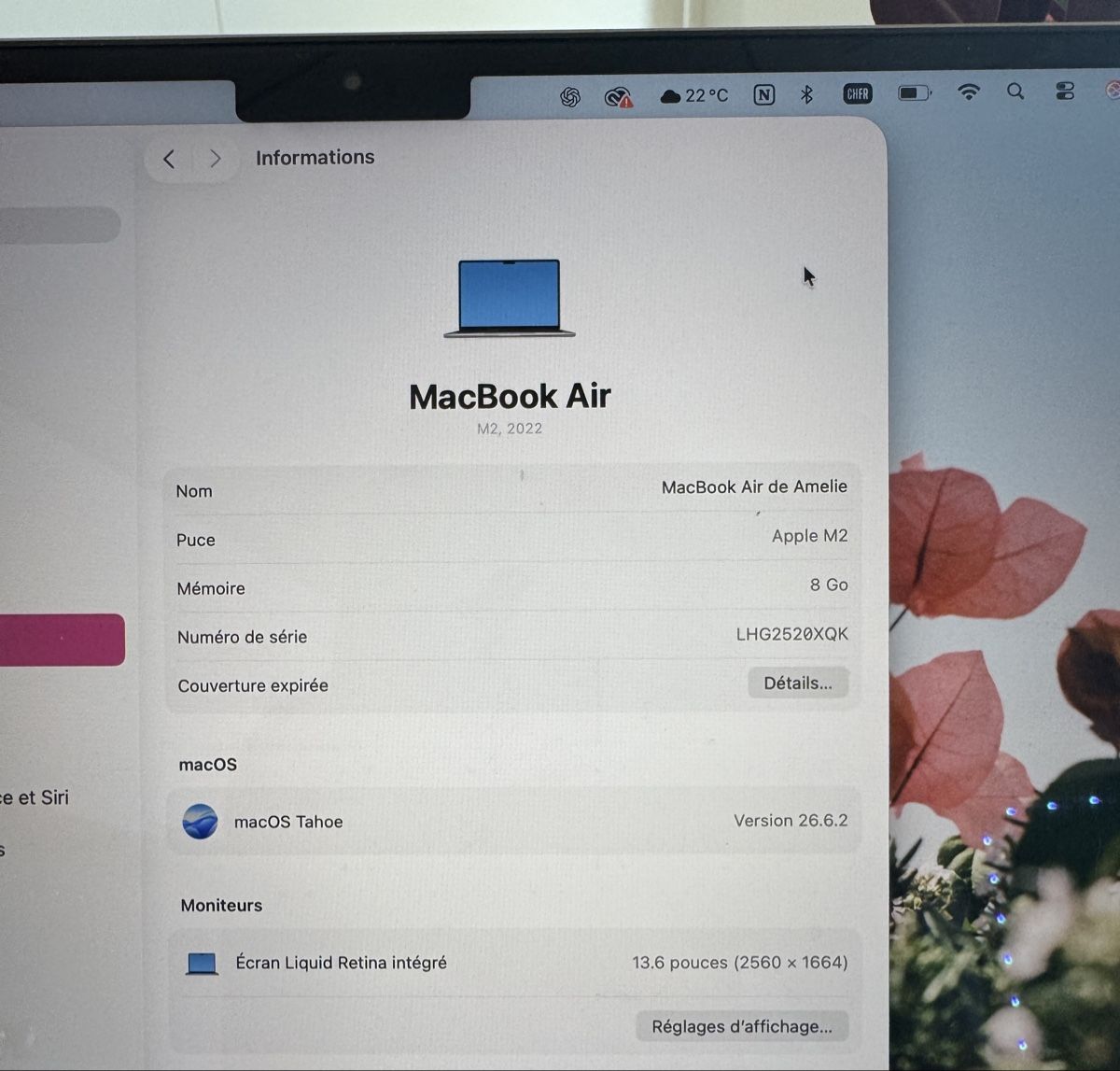The width and height of the screenshot is (1120, 1071).
Task: Click the name 'MacBook Air de Amelie'
Action: 754,486
